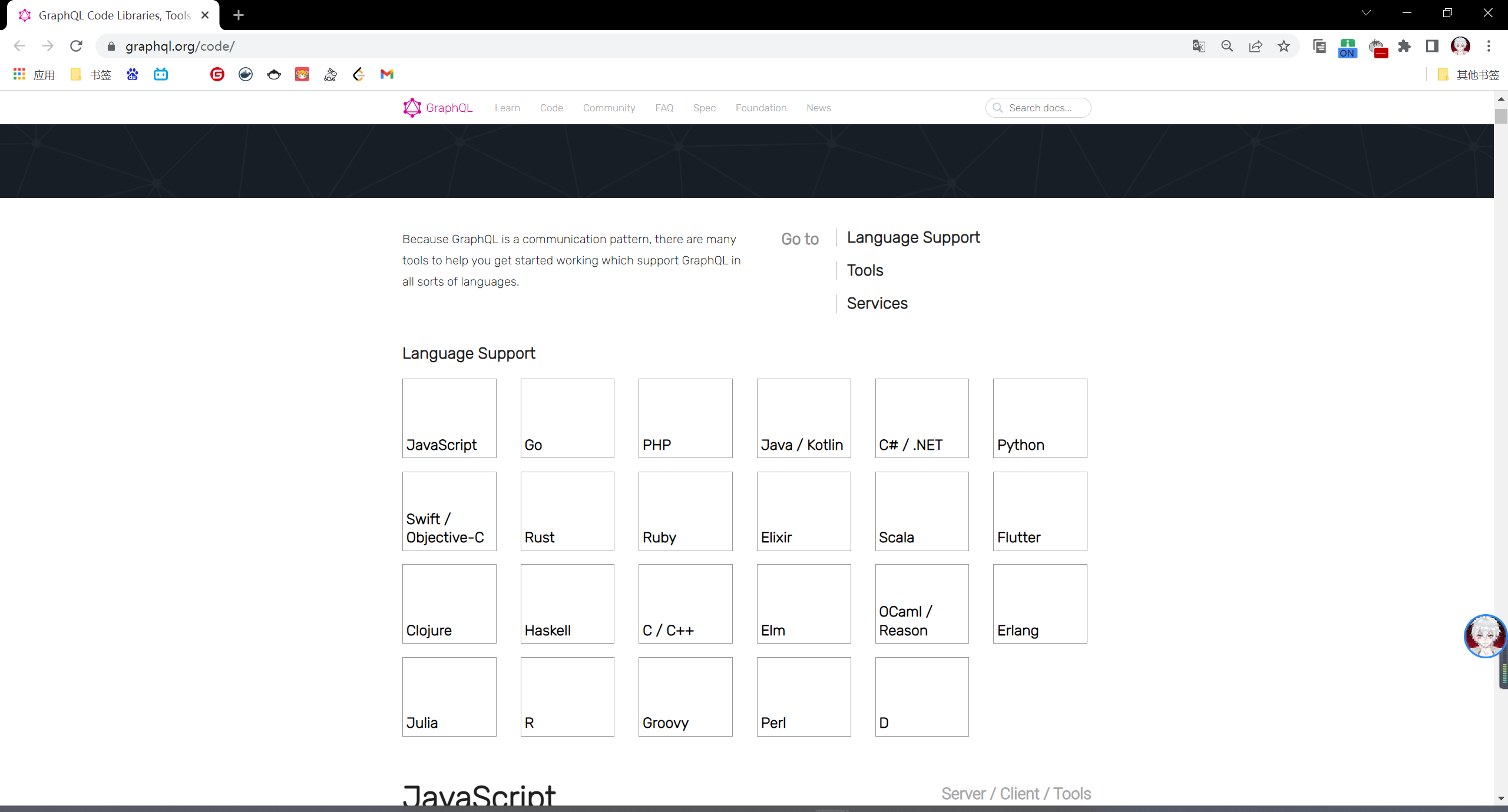Image resolution: width=1508 pixels, height=812 pixels.
Task: Toggle the green ON extension icon
Action: [1347, 47]
